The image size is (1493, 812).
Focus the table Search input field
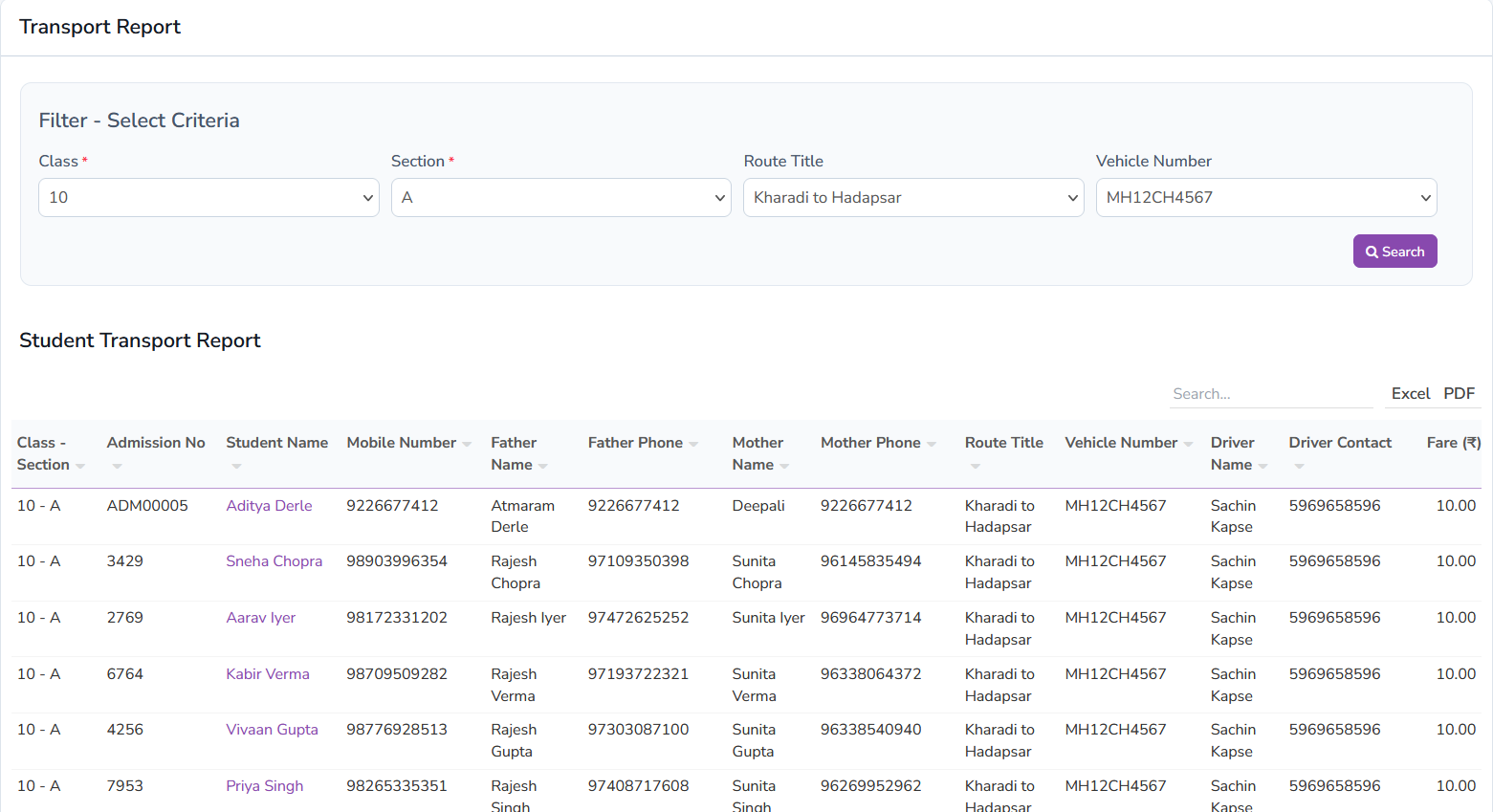coord(1270,394)
